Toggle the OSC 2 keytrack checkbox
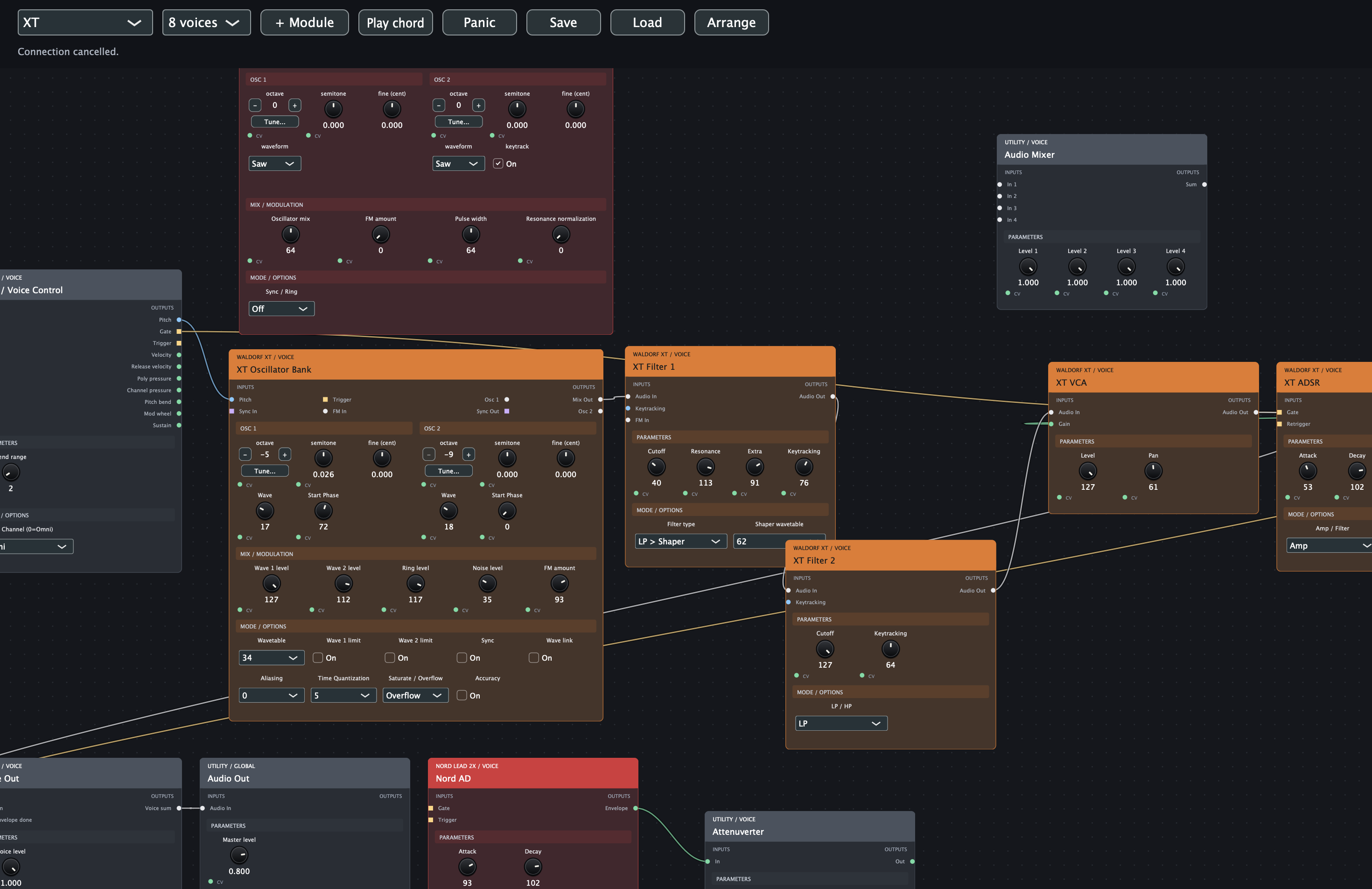Viewport: 1372px width, 889px height. coord(498,164)
